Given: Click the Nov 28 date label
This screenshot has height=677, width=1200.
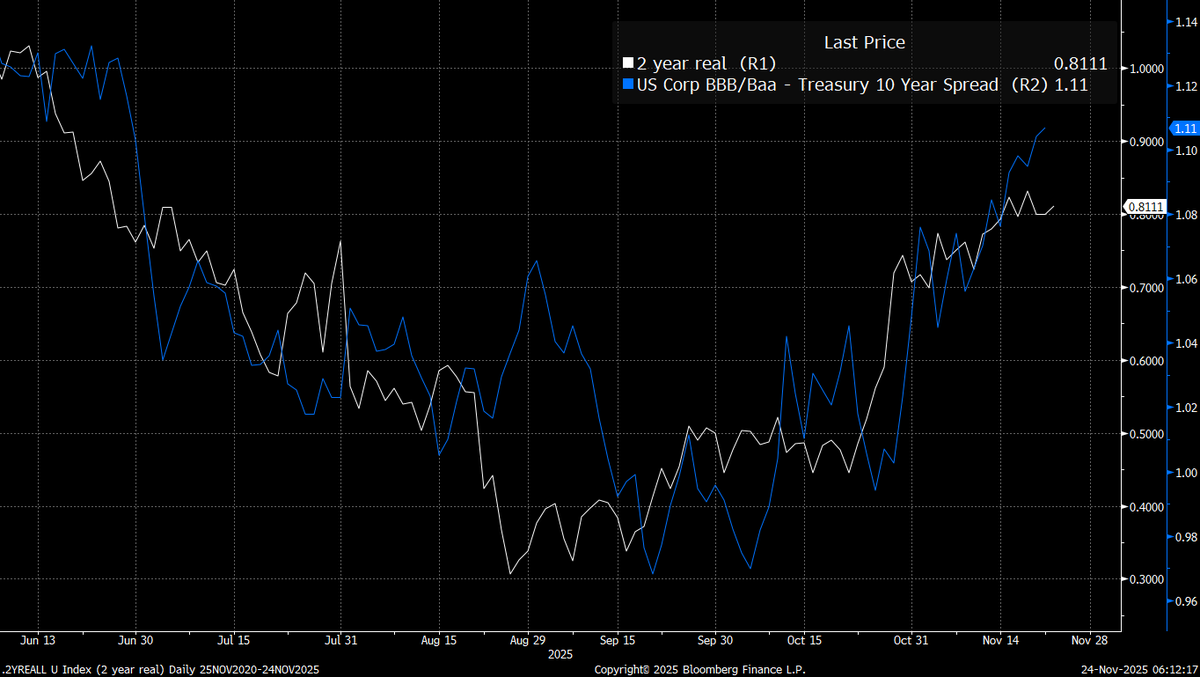Looking at the screenshot, I should point(1088,641).
